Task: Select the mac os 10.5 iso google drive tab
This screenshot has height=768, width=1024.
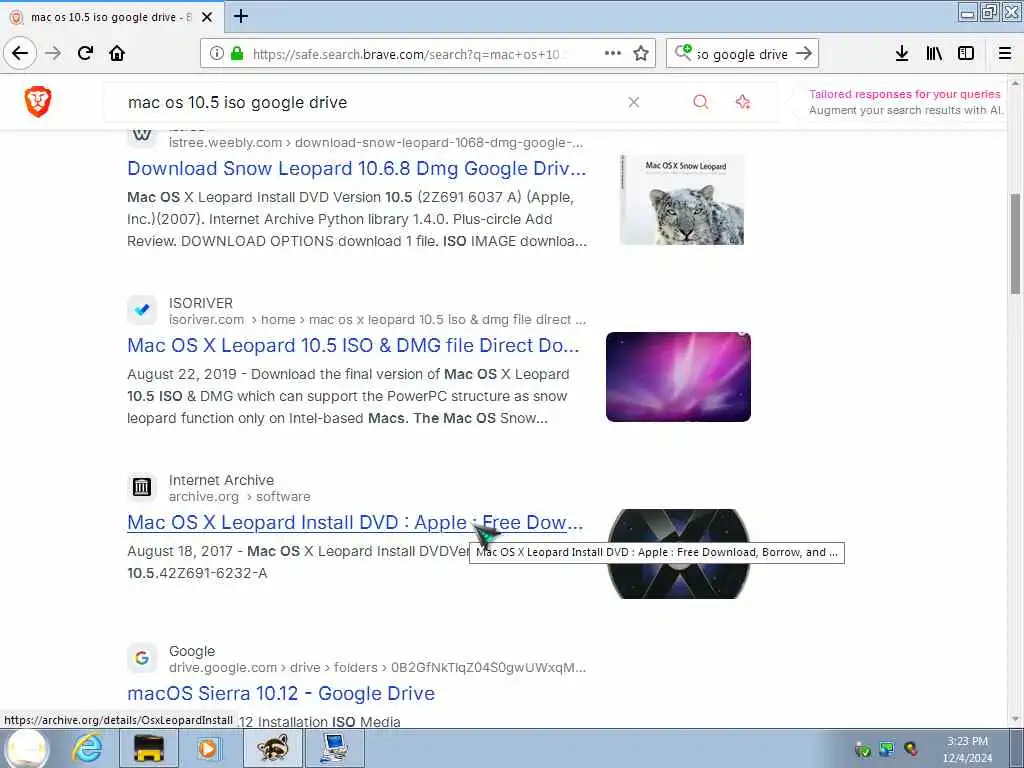Action: tap(111, 17)
